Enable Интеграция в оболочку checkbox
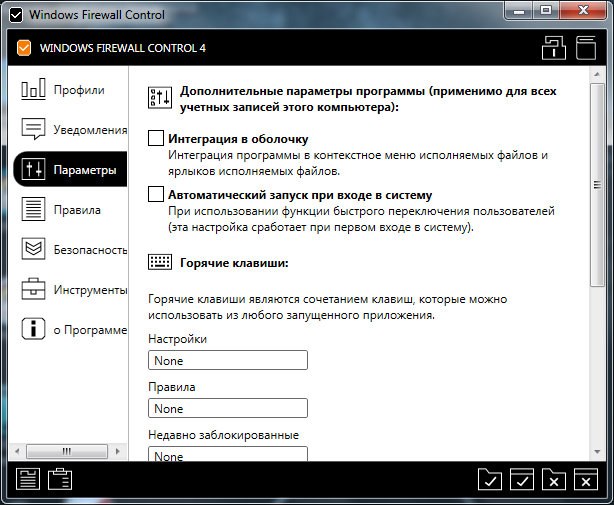 (156, 138)
